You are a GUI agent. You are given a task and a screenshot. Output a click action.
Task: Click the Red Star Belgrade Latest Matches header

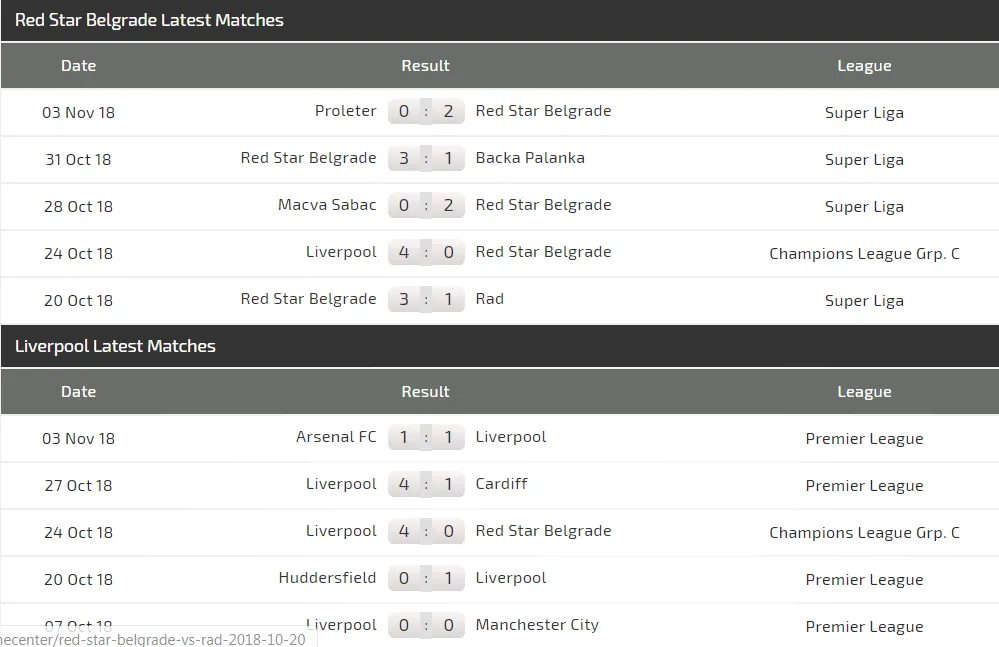coord(149,20)
